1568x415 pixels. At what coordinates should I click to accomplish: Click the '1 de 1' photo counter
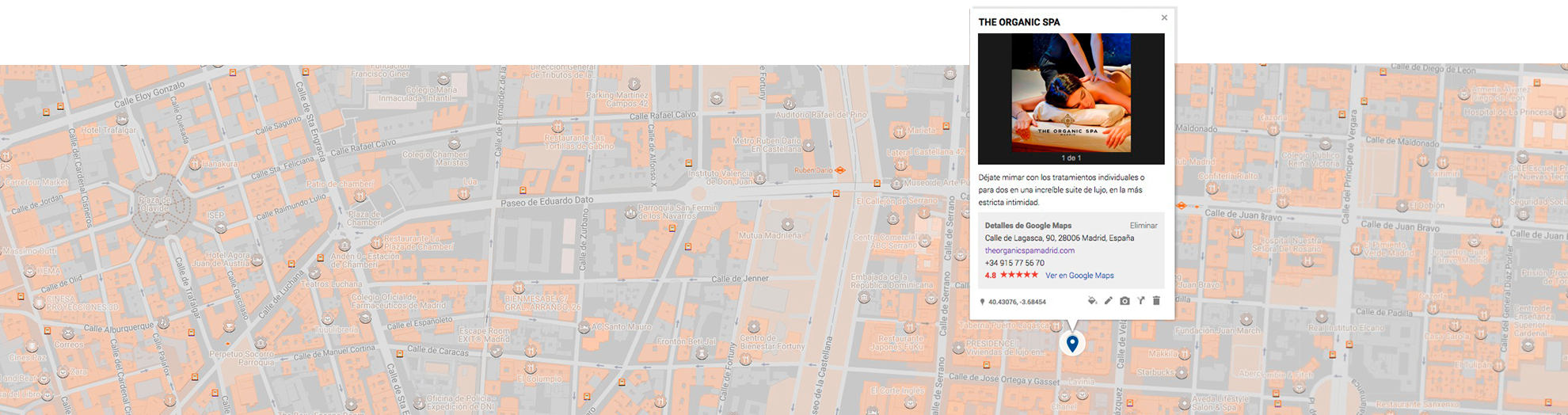[1071, 158]
